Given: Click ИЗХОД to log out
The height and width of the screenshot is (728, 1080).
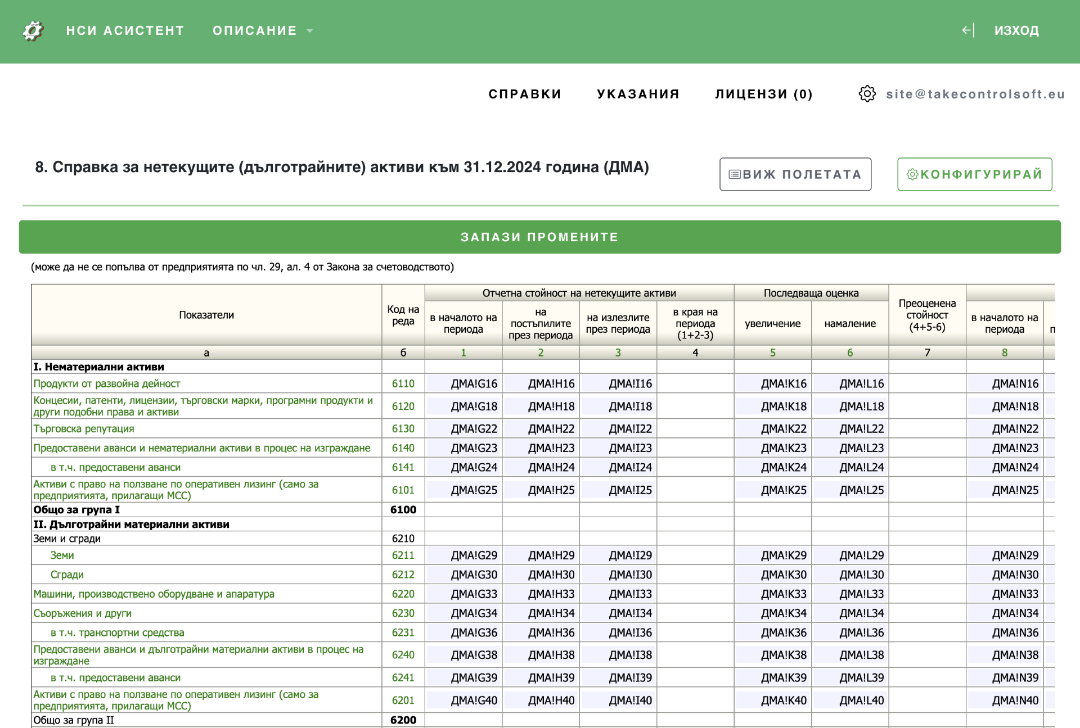Looking at the screenshot, I should pyautogui.click(x=1016, y=30).
